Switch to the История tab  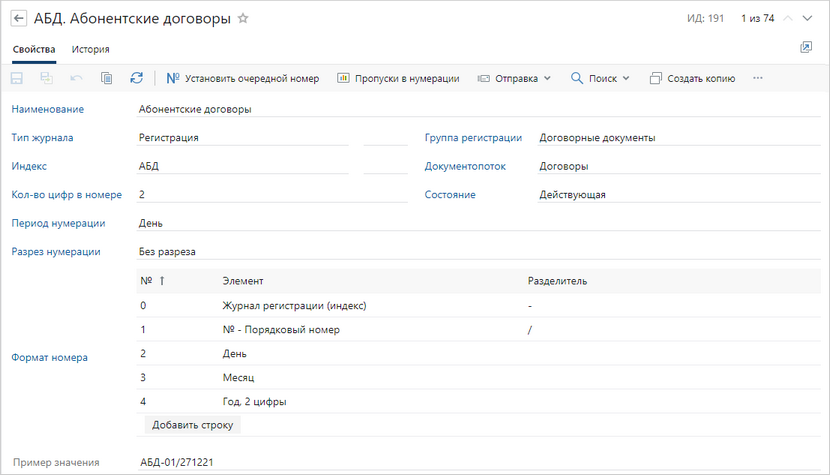coord(90,49)
